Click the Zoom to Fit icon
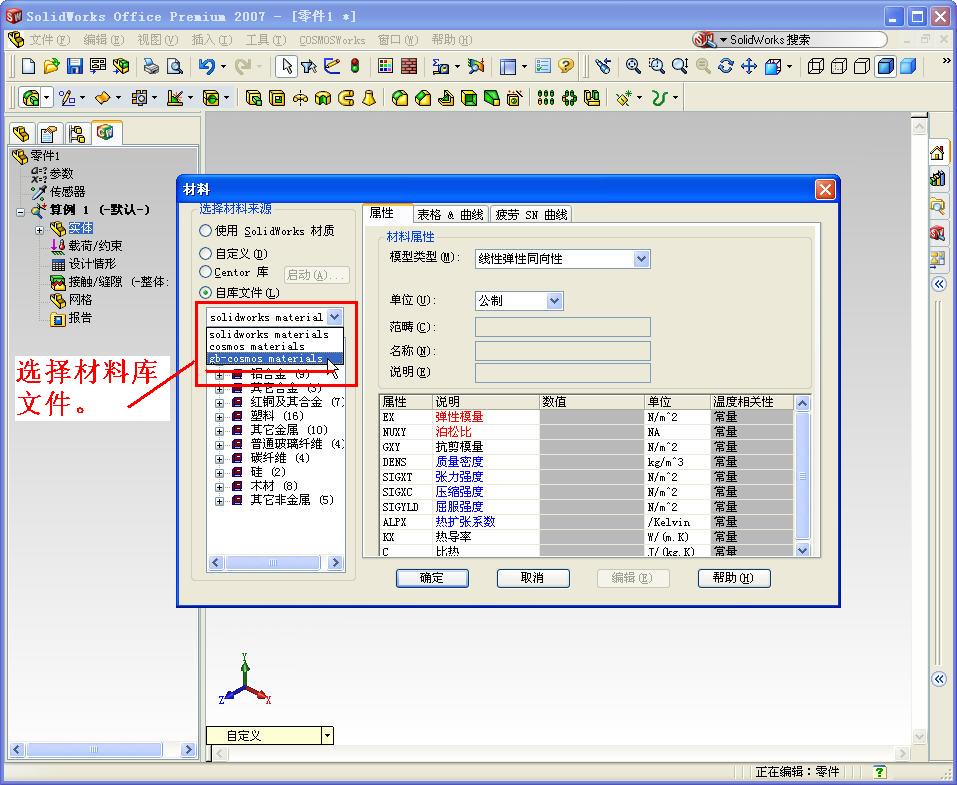This screenshot has height=785, width=957. click(633, 66)
